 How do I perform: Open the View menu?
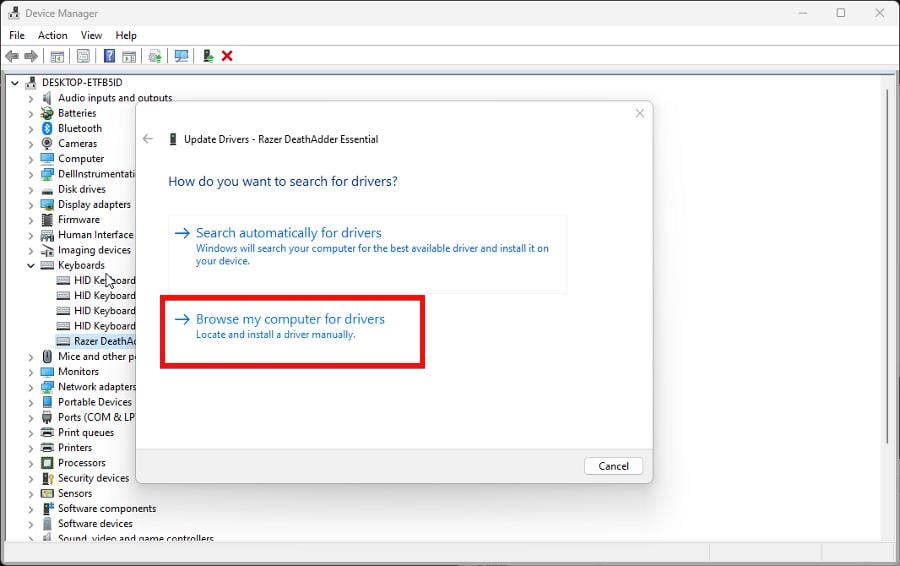point(91,35)
